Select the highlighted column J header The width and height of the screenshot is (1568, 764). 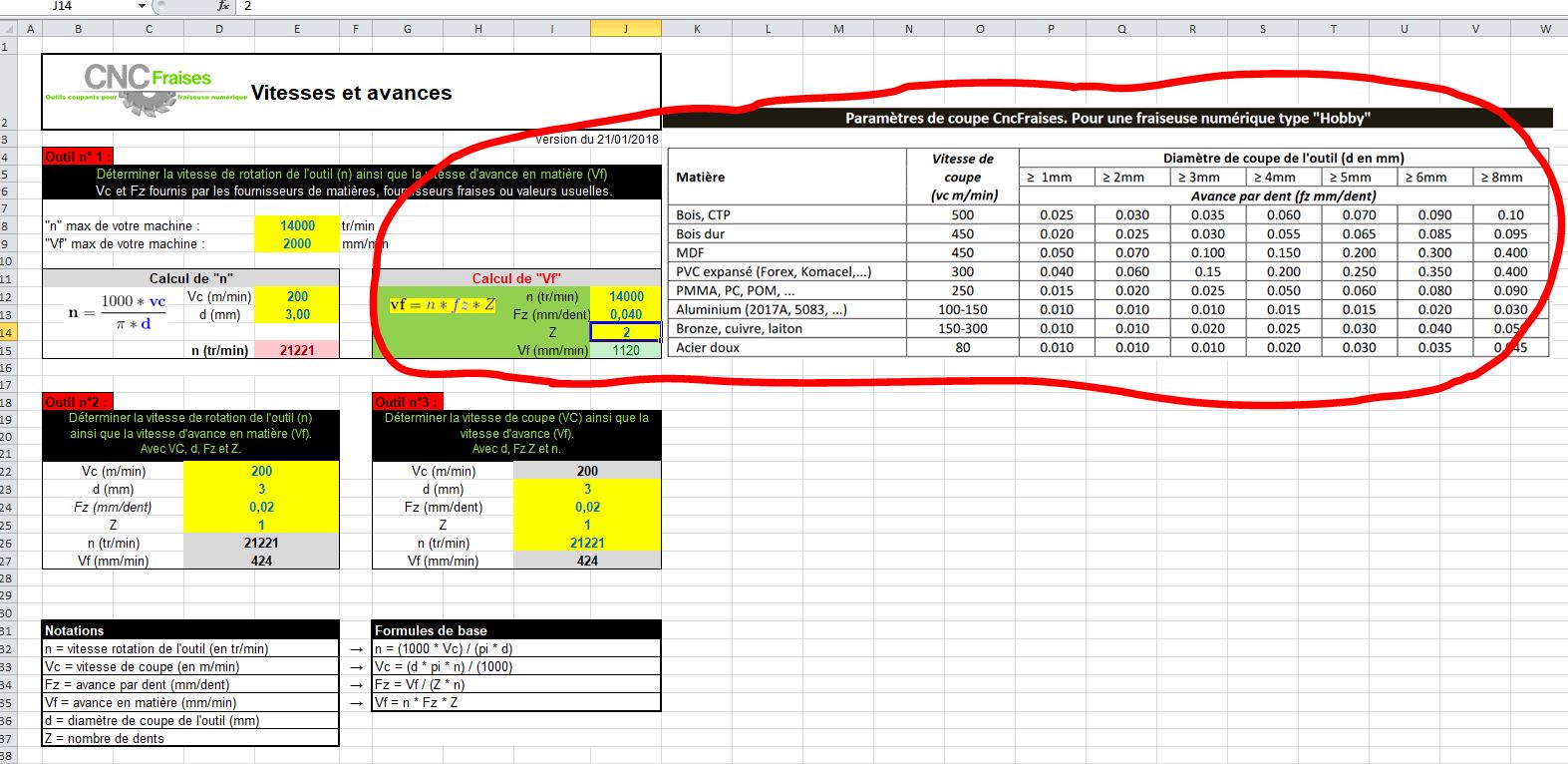pyautogui.click(x=625, y=29)
